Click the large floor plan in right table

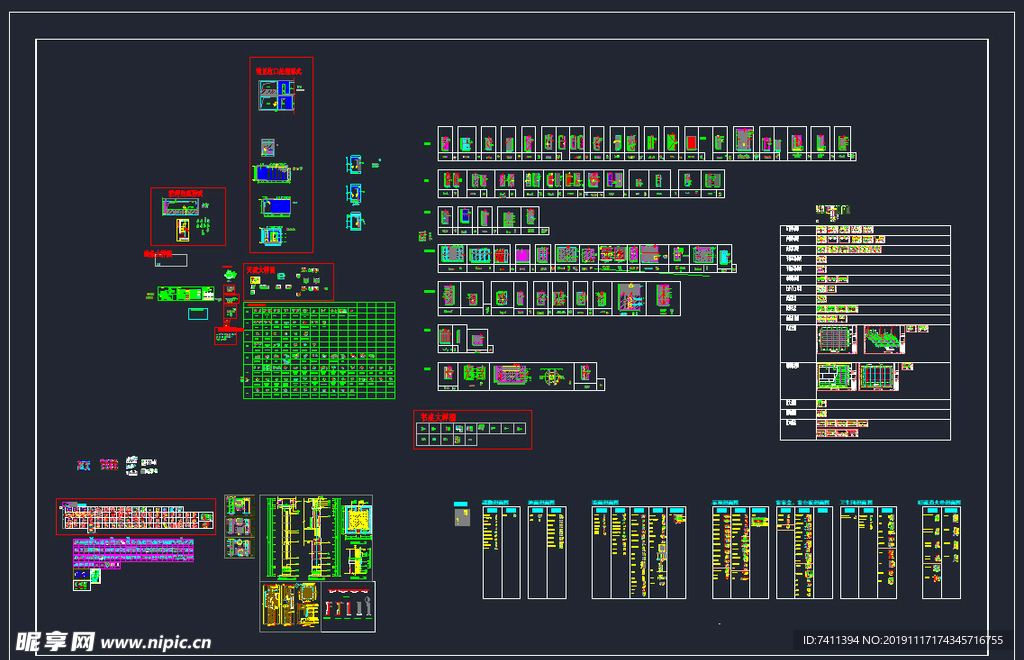point(837,341)
